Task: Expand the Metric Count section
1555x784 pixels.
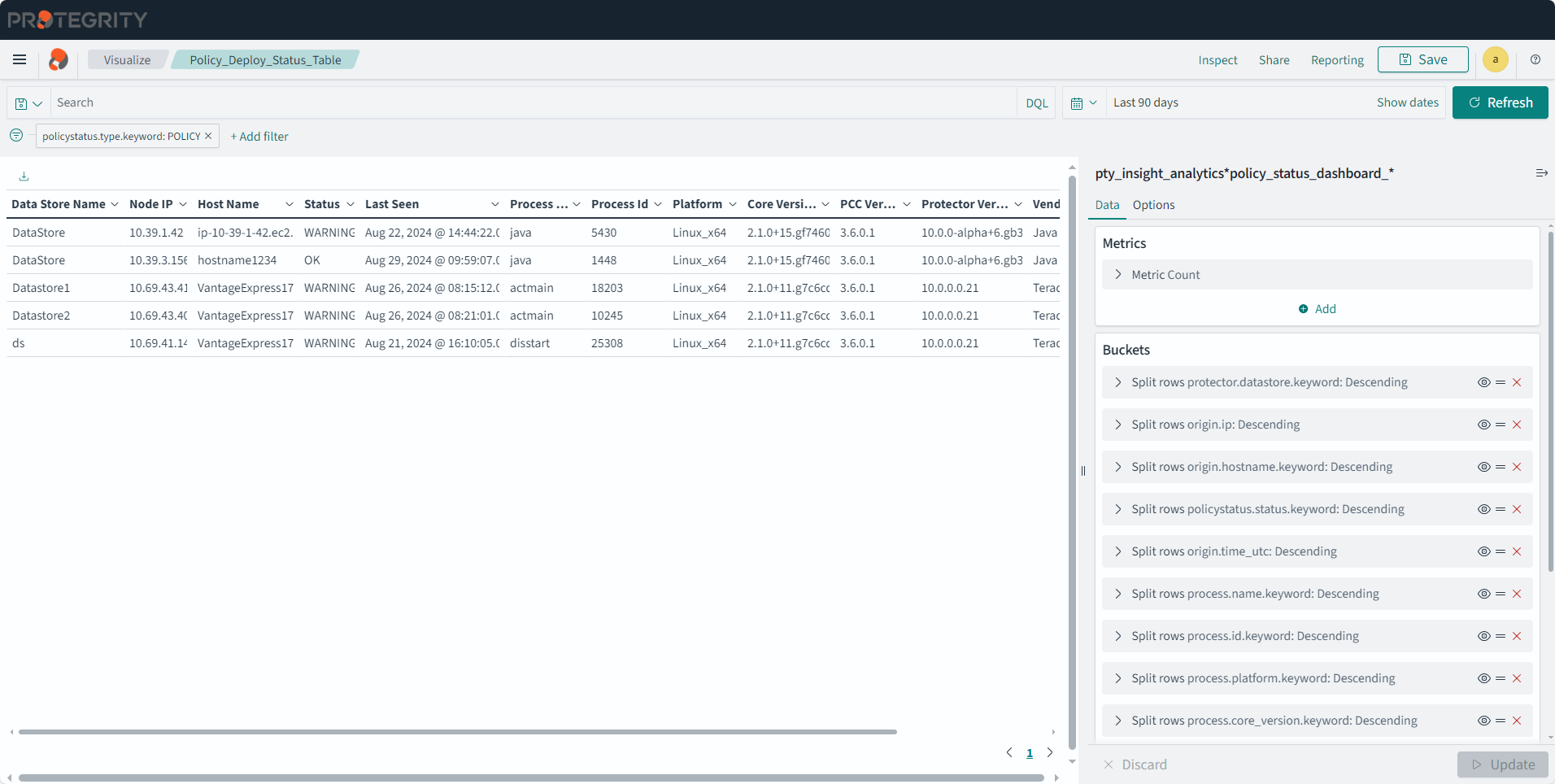Action: (x=1118, y=275)
